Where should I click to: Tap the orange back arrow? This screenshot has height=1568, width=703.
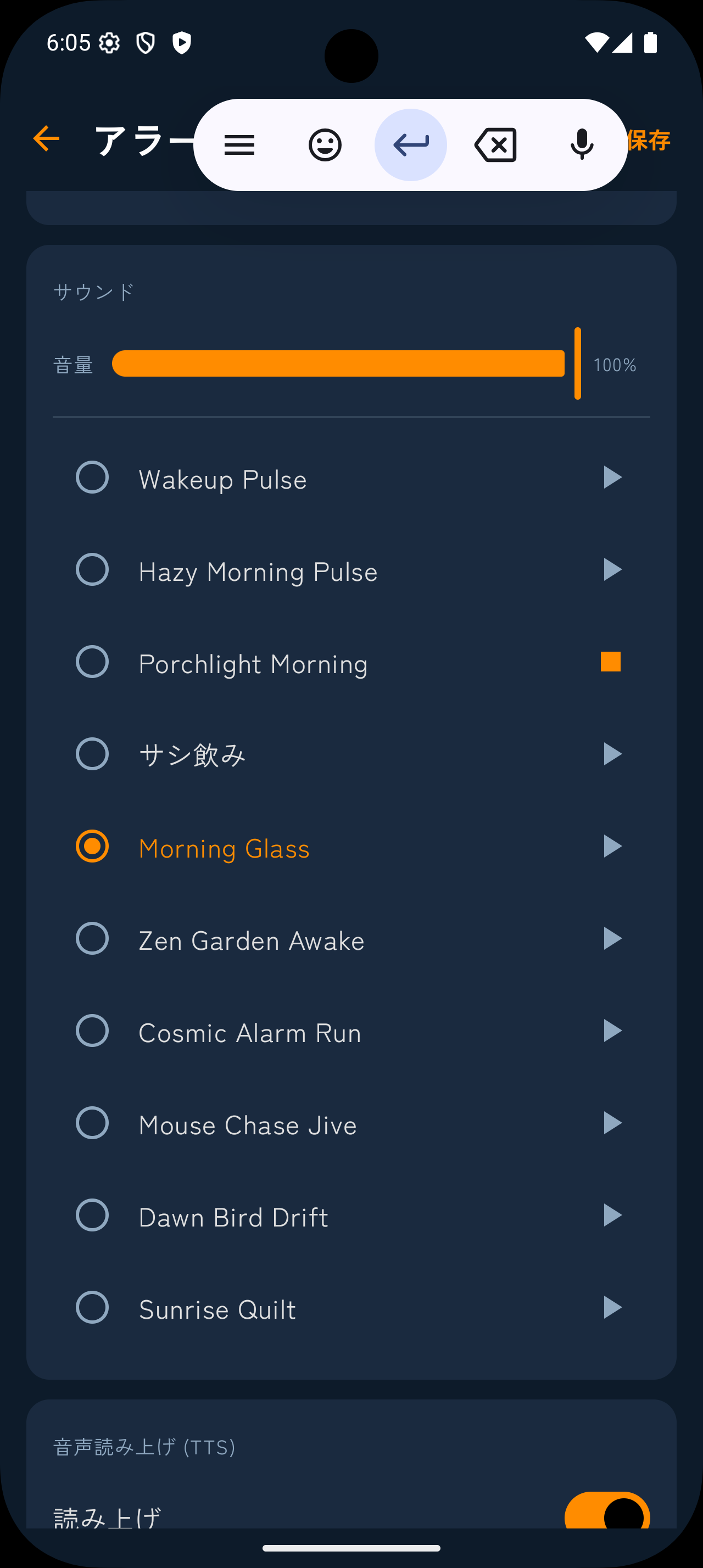[x=46, y=139]
